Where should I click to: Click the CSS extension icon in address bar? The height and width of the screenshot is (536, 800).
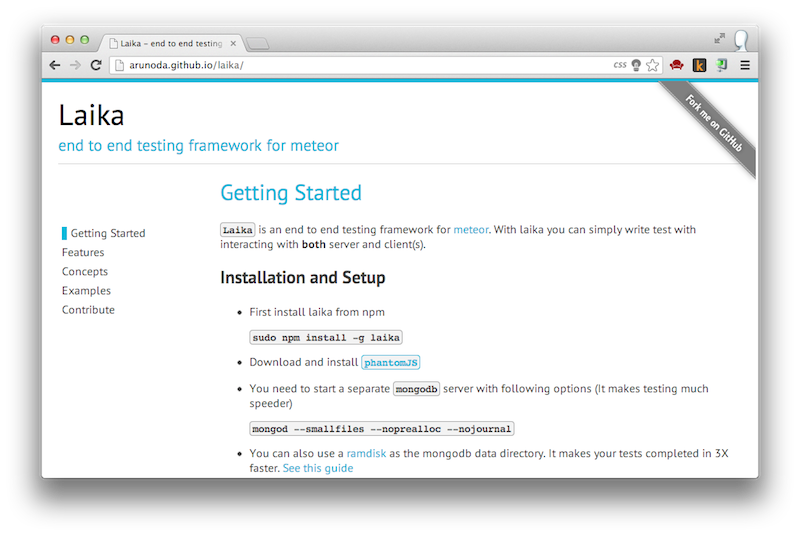[619, 65]
